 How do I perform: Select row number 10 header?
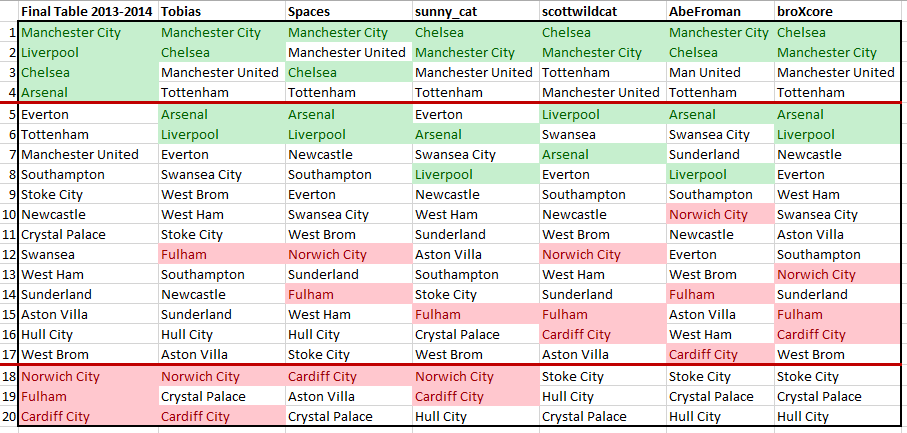pyautogui.click(x=9, y=214)
